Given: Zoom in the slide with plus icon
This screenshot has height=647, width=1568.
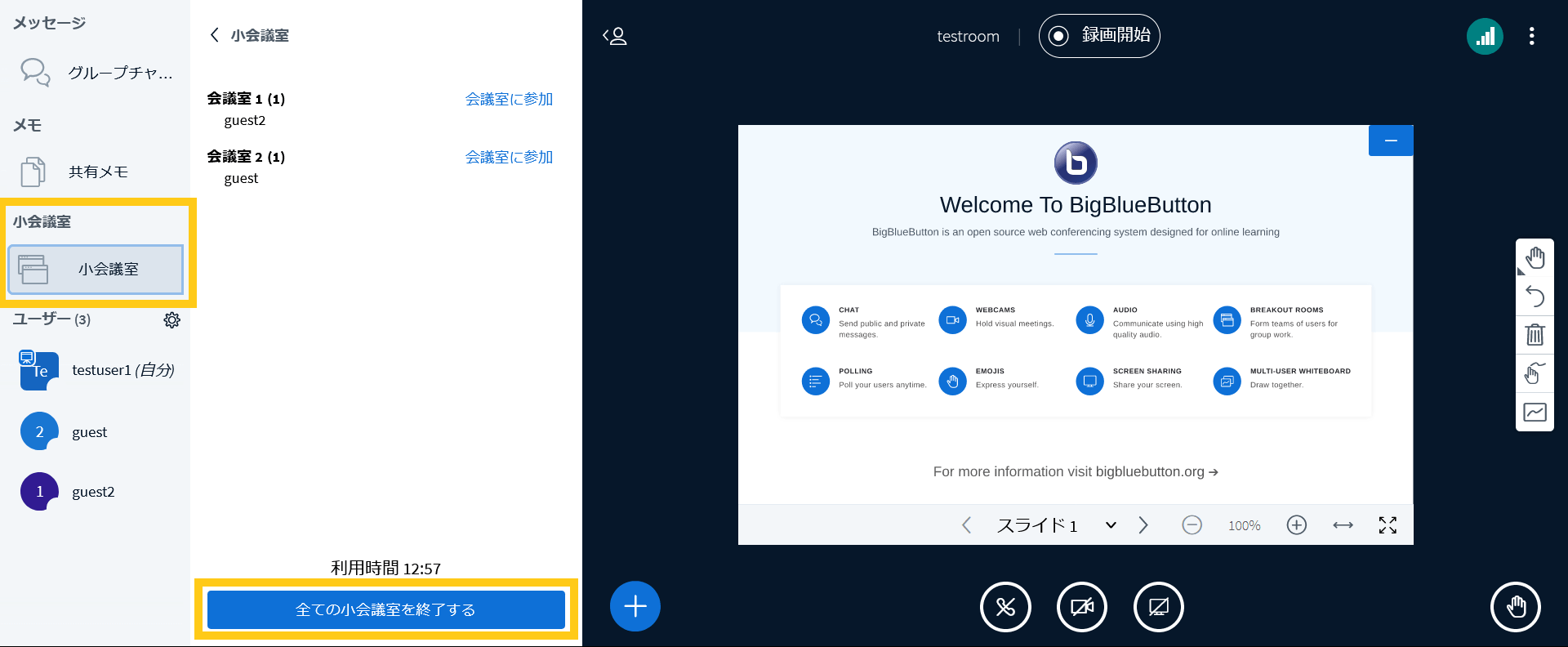Looking at the screenshot, I should point(1297,525).
